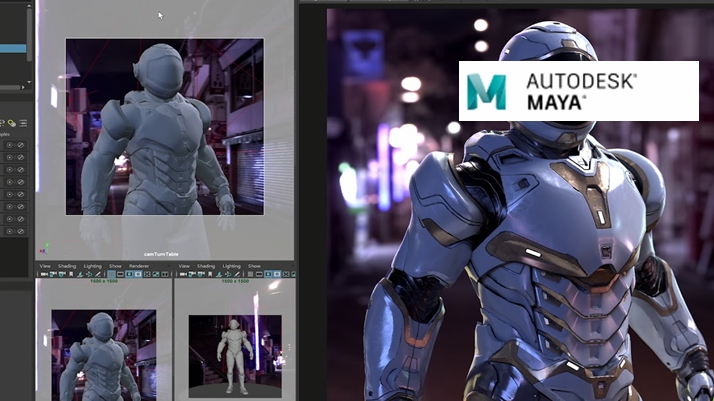Click 2D Pan/Zoom icon in bottom-left viewport toolbar
Image resolution: width=714 pixels, height=401 pixels.
click(x=89, y=274)
